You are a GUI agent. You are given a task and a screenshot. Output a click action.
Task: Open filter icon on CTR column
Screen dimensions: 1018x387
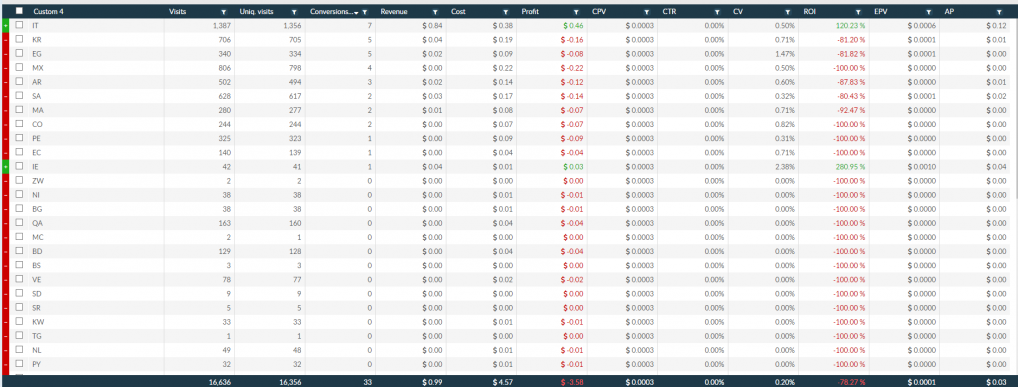tap(717, 12)
